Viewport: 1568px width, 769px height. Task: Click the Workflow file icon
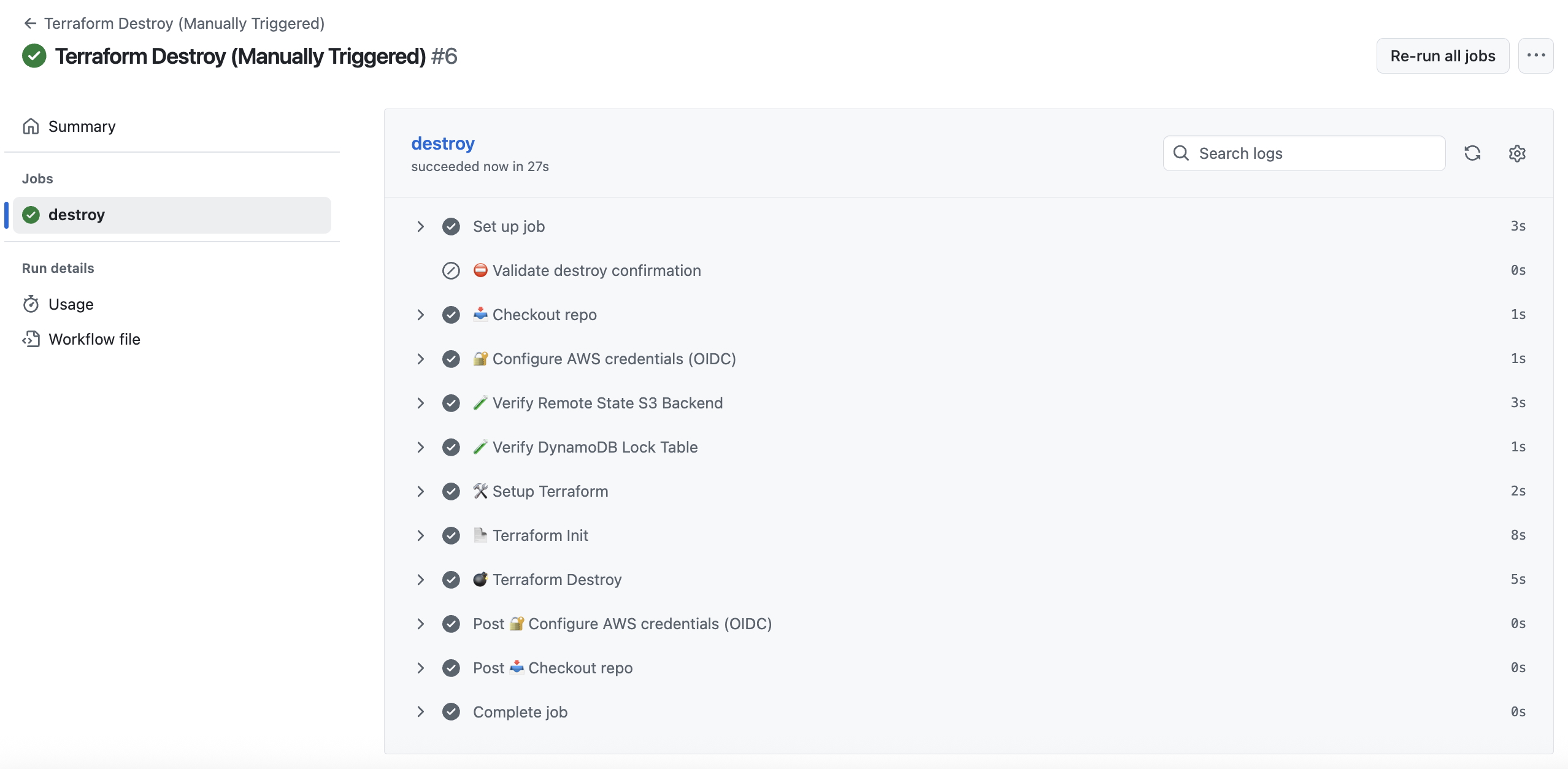pyautogui.click(x=31, y=339)
